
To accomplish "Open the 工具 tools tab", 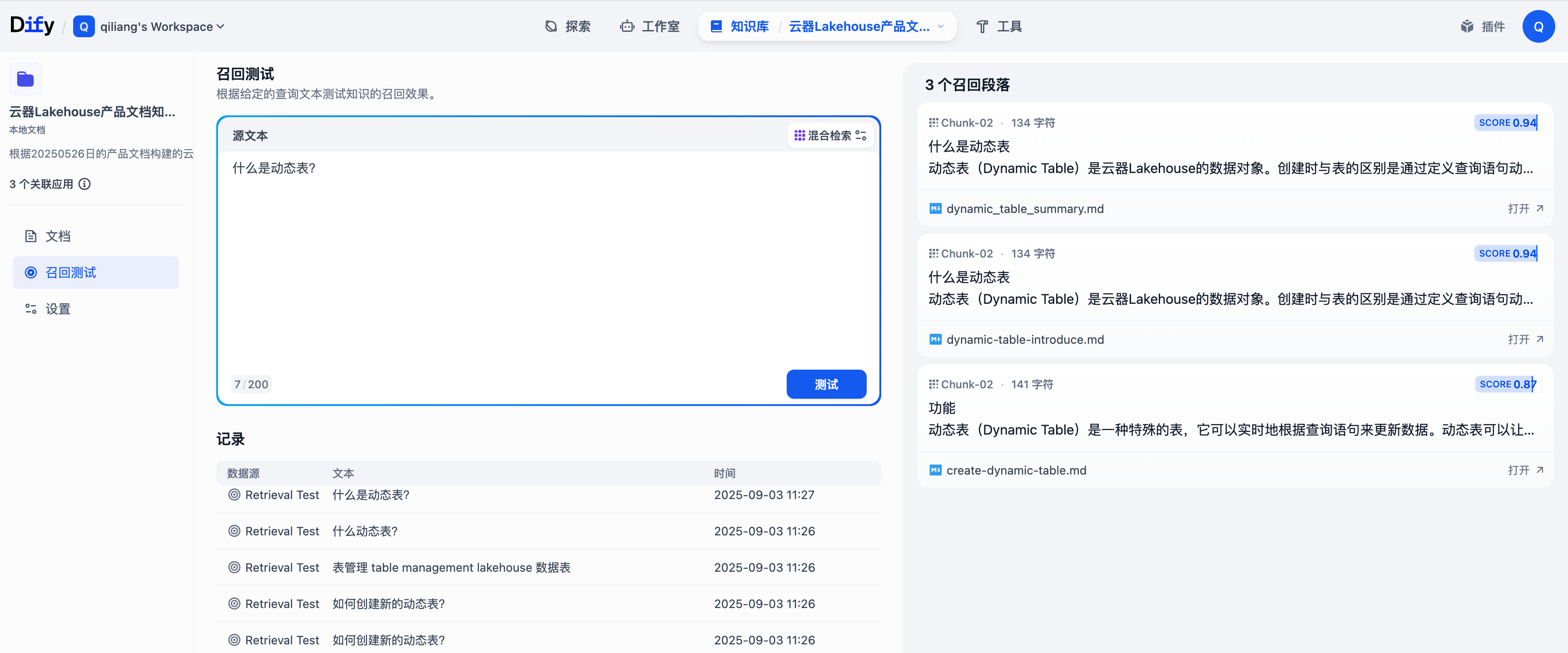I will (999, 27).
